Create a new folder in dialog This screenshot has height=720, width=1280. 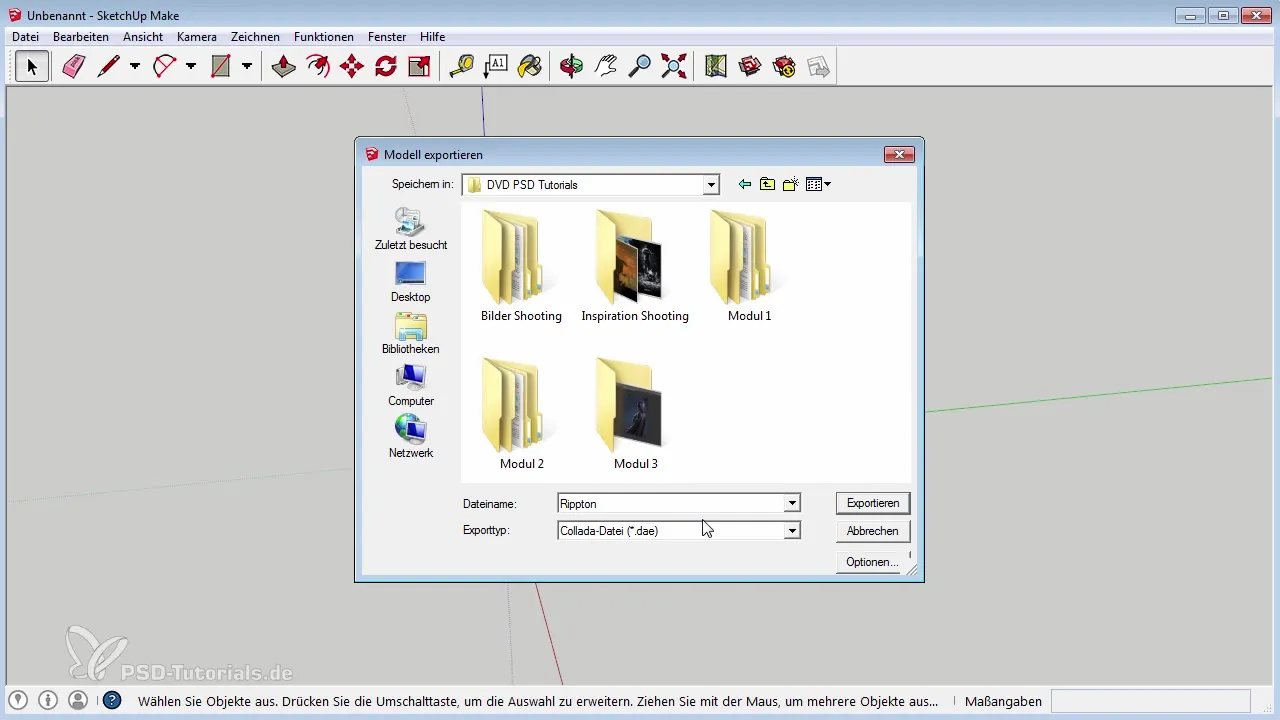point(791,184)
